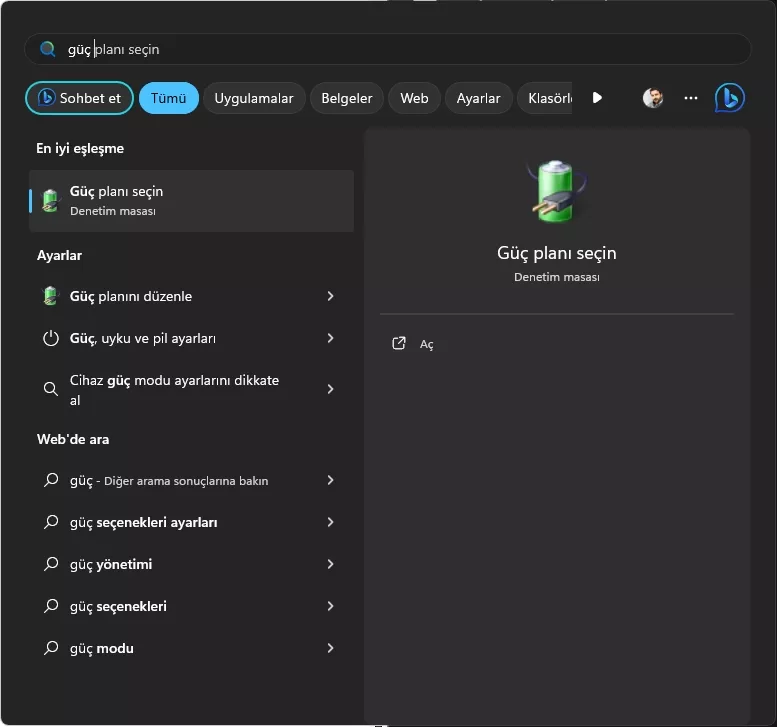Click the search magnifier icon in search box
Viewport: 777px width, 727px height.
tap(47, 49)
